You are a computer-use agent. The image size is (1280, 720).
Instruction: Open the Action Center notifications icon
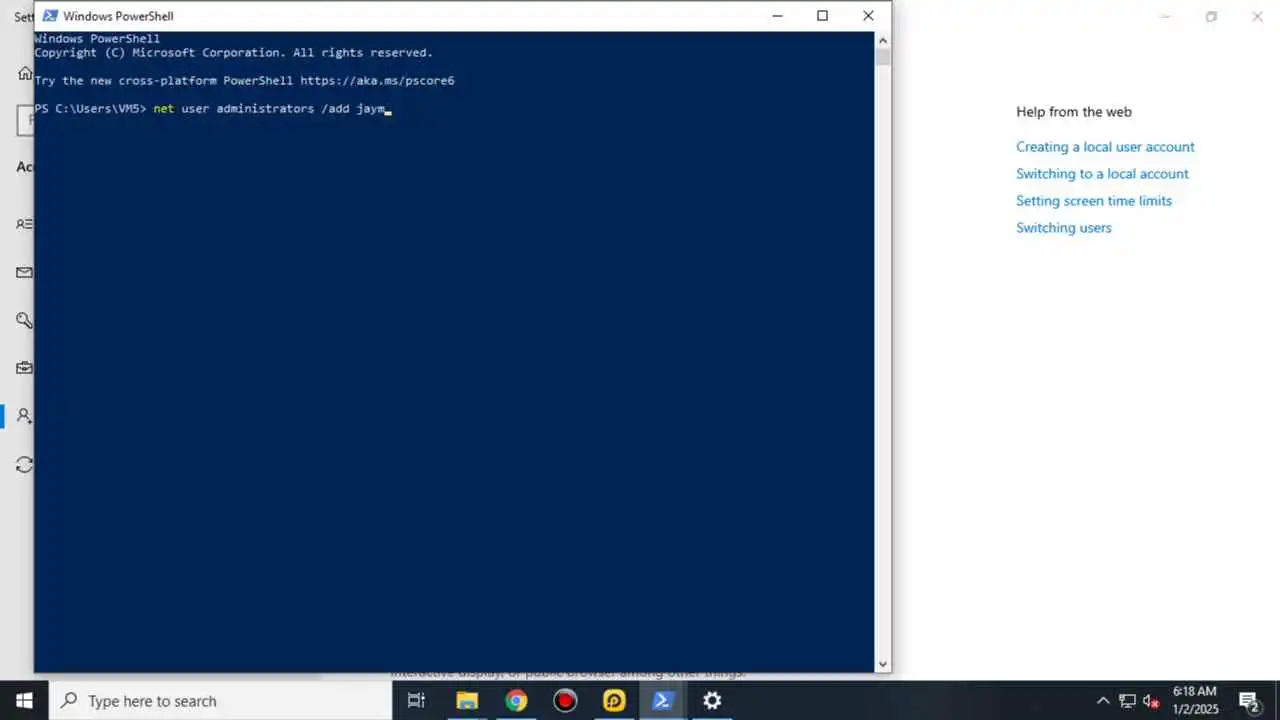click(x=1248, y=701)
